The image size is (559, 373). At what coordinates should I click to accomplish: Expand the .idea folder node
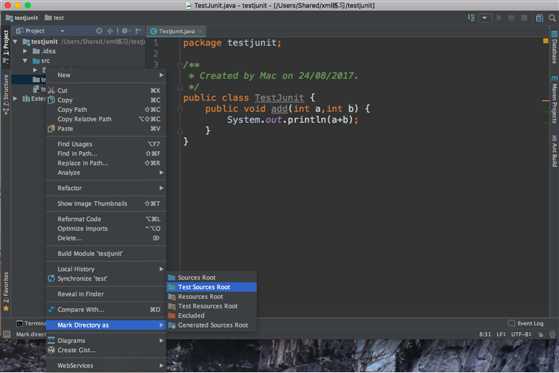tap(25, 51)
